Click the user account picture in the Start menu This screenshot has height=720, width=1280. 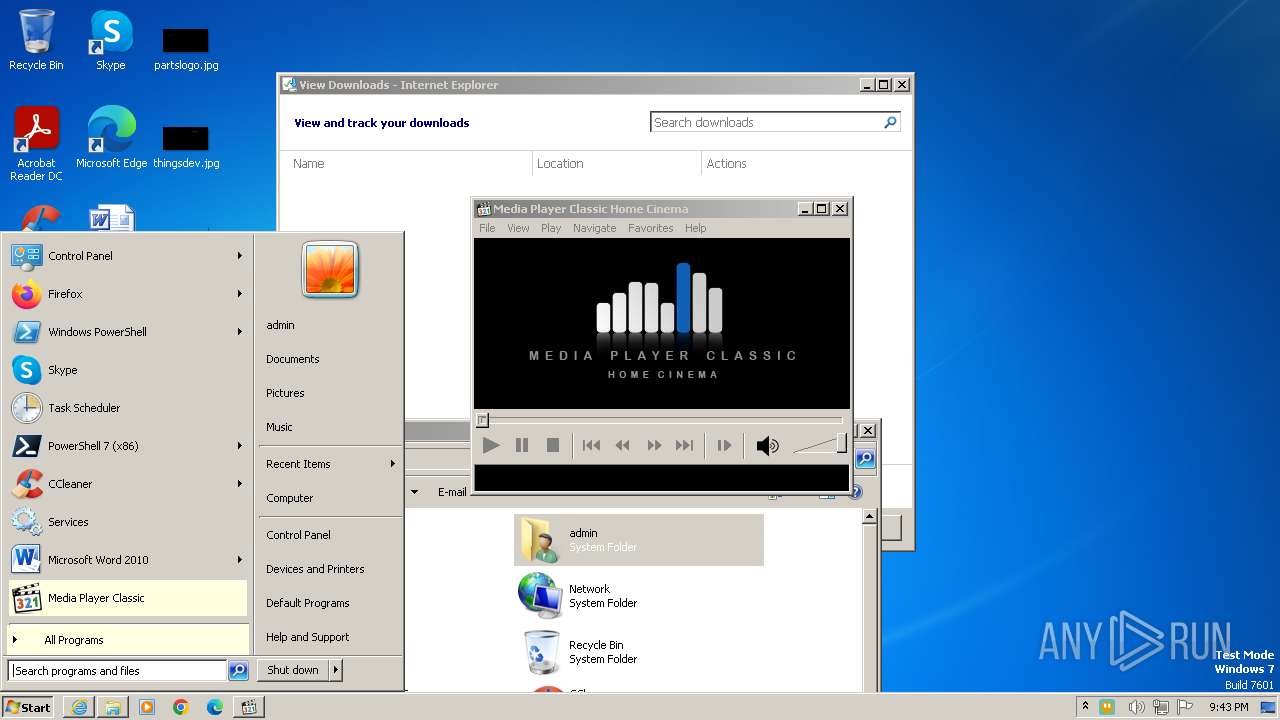330,270
